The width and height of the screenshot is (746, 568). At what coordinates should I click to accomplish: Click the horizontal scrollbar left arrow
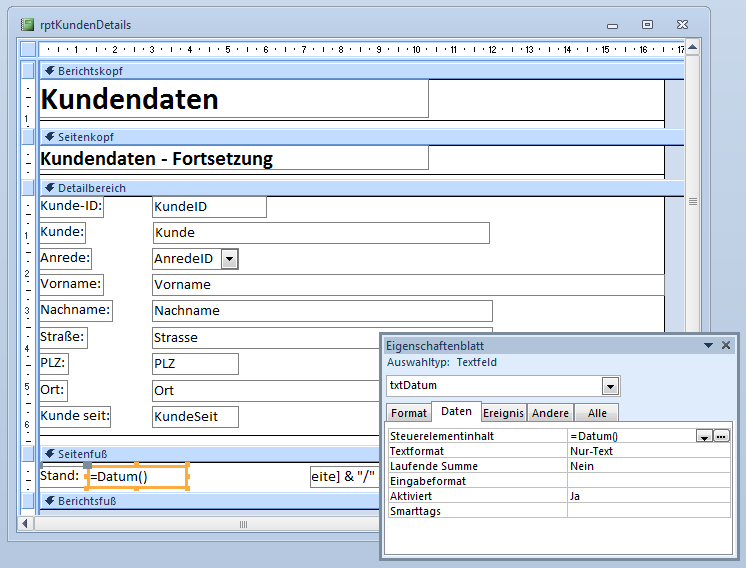point(25,524)
